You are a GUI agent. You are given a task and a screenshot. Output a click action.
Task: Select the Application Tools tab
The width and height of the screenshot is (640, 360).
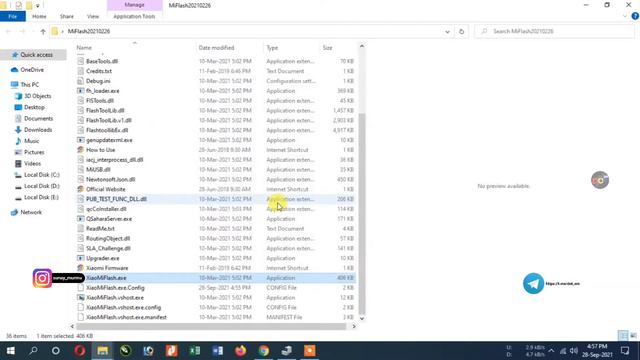pyautogui.click(x=134, y=16)
